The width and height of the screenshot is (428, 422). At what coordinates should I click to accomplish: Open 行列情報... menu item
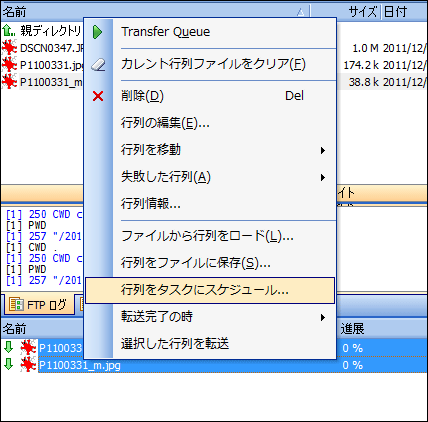[x=210, y=203]
